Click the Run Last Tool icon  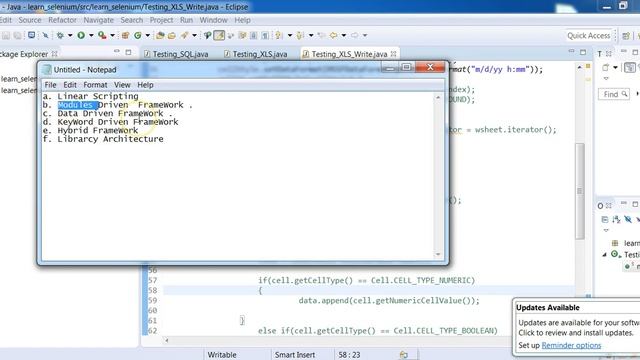coord(102,36)
